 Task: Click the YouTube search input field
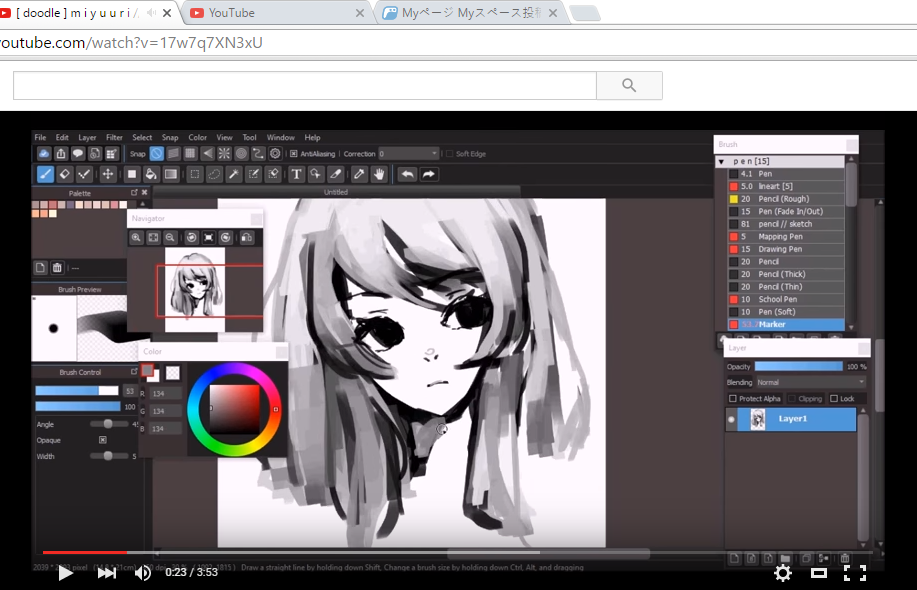(x=305, y=85)
